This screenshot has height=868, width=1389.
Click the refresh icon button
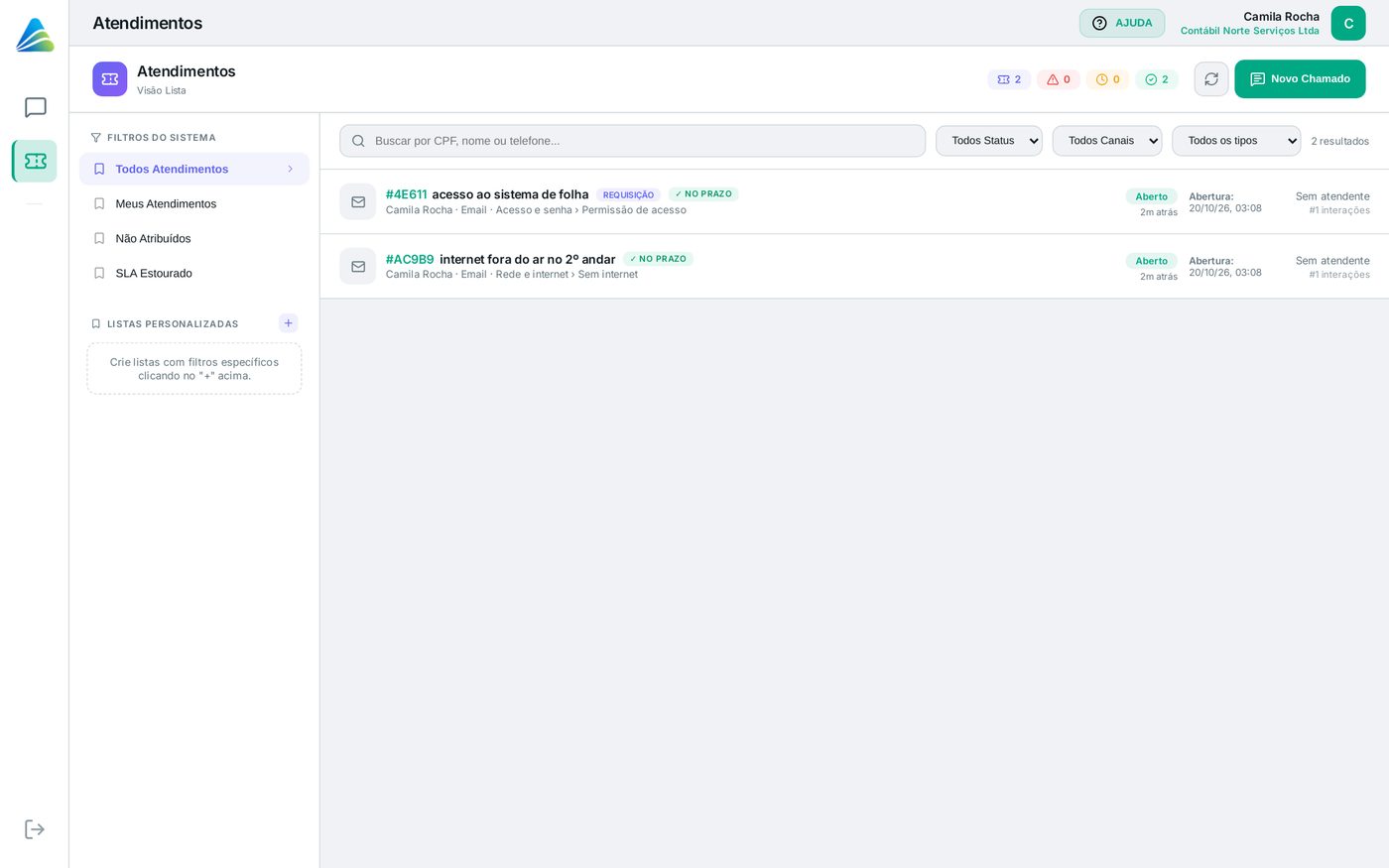(1211, 79)
